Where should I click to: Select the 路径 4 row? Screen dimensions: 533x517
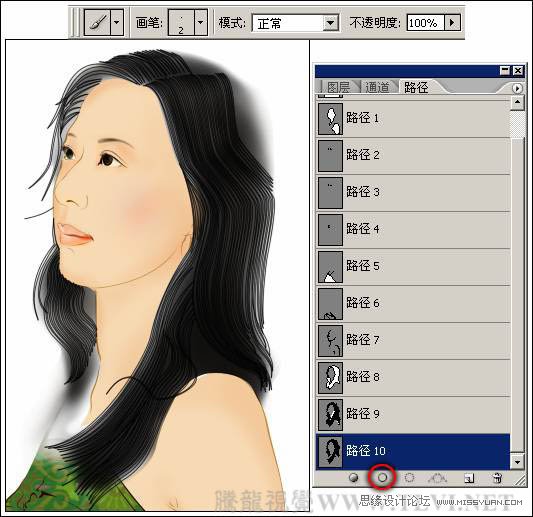tap(413, 230)
